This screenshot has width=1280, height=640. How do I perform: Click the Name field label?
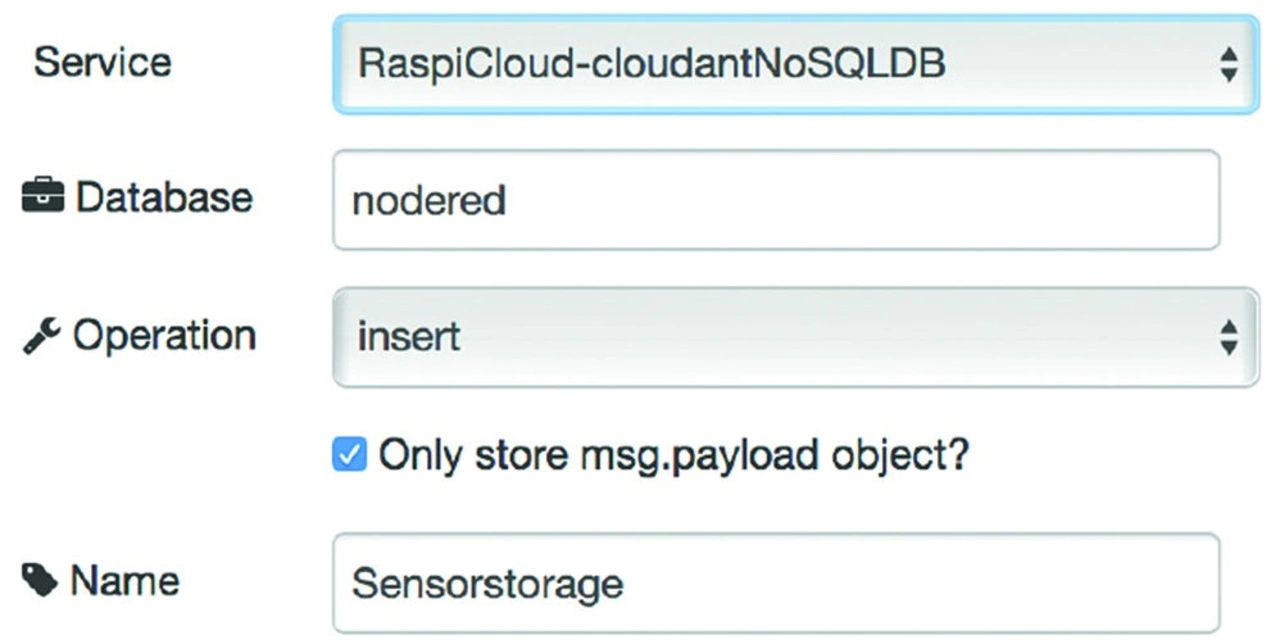click(x=125, y=581)
